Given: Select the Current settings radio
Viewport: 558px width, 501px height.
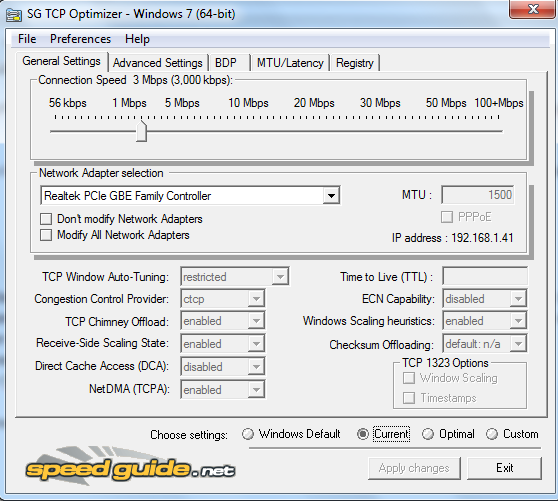Looking at the screenshot, I should pos(363,434).
